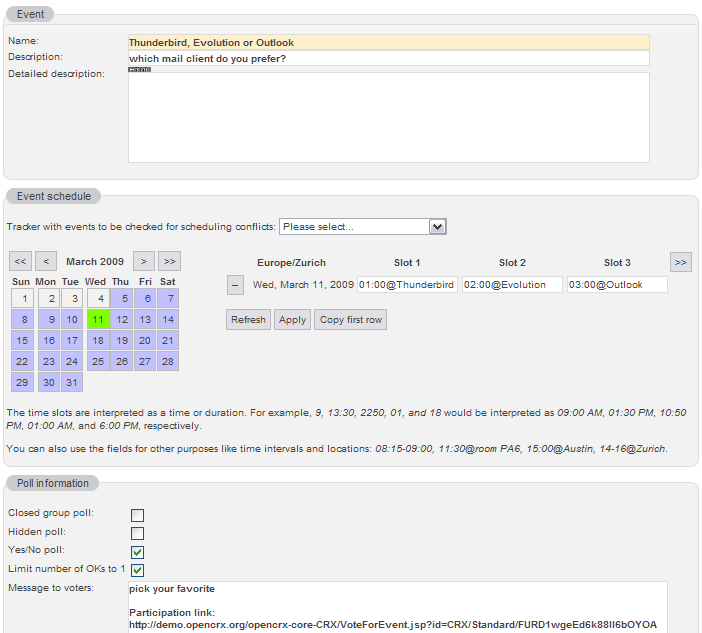
Task: Choose March 20 in calendar
Action: point(145,341)
